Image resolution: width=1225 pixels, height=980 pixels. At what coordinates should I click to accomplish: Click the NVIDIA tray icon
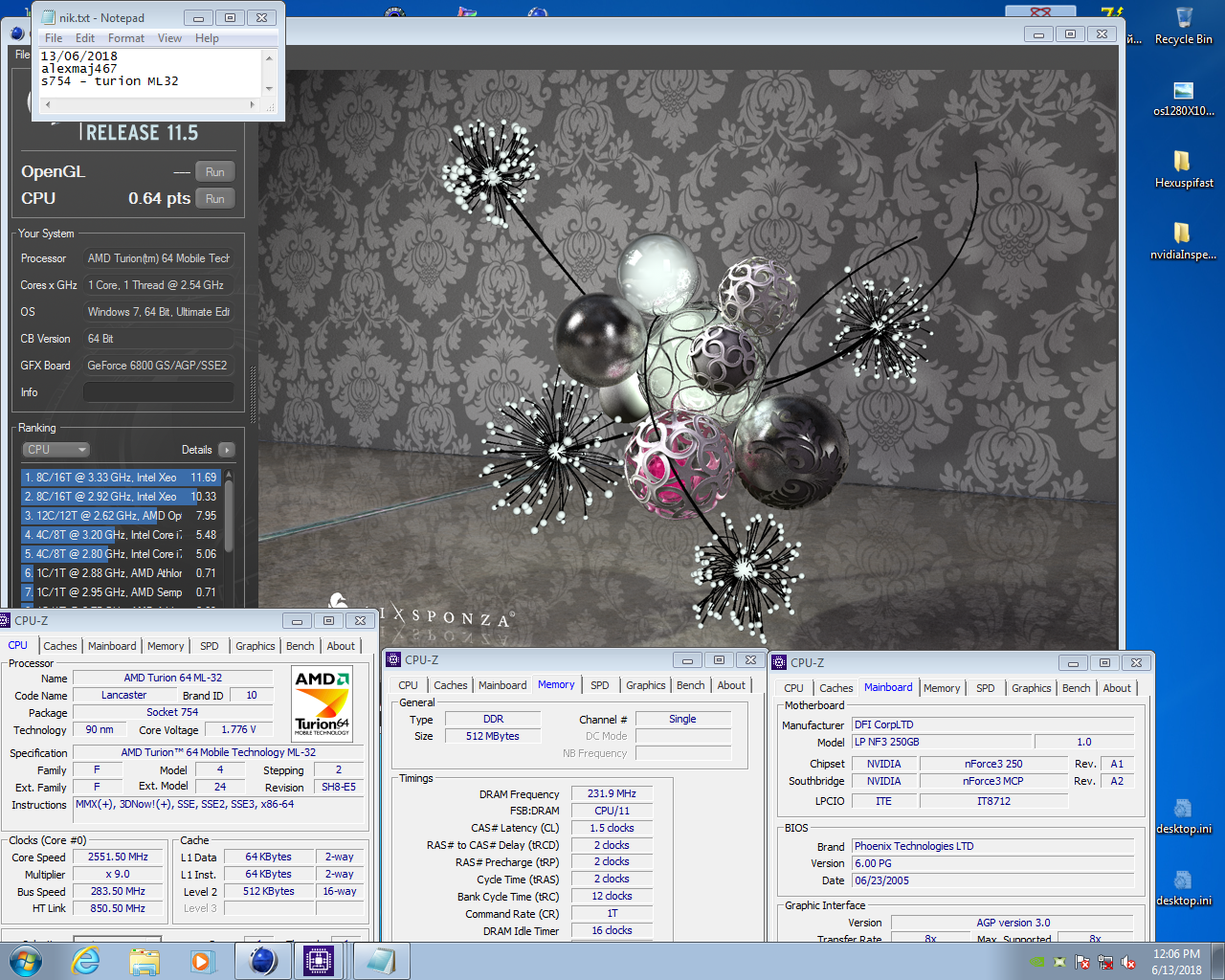click(1037, 962)
